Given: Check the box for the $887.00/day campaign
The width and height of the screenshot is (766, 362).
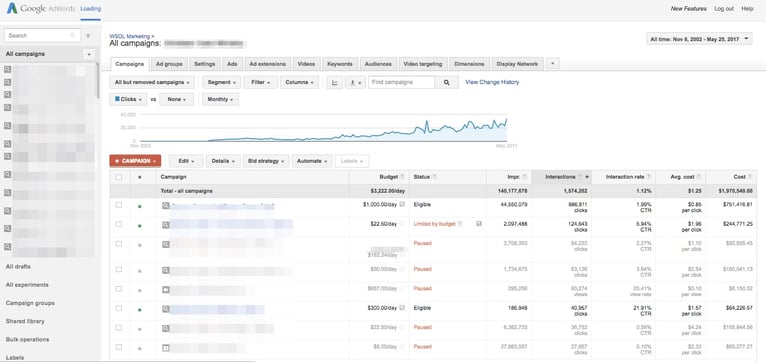Looking at the screenshot, I should click(x=119, y=288).
